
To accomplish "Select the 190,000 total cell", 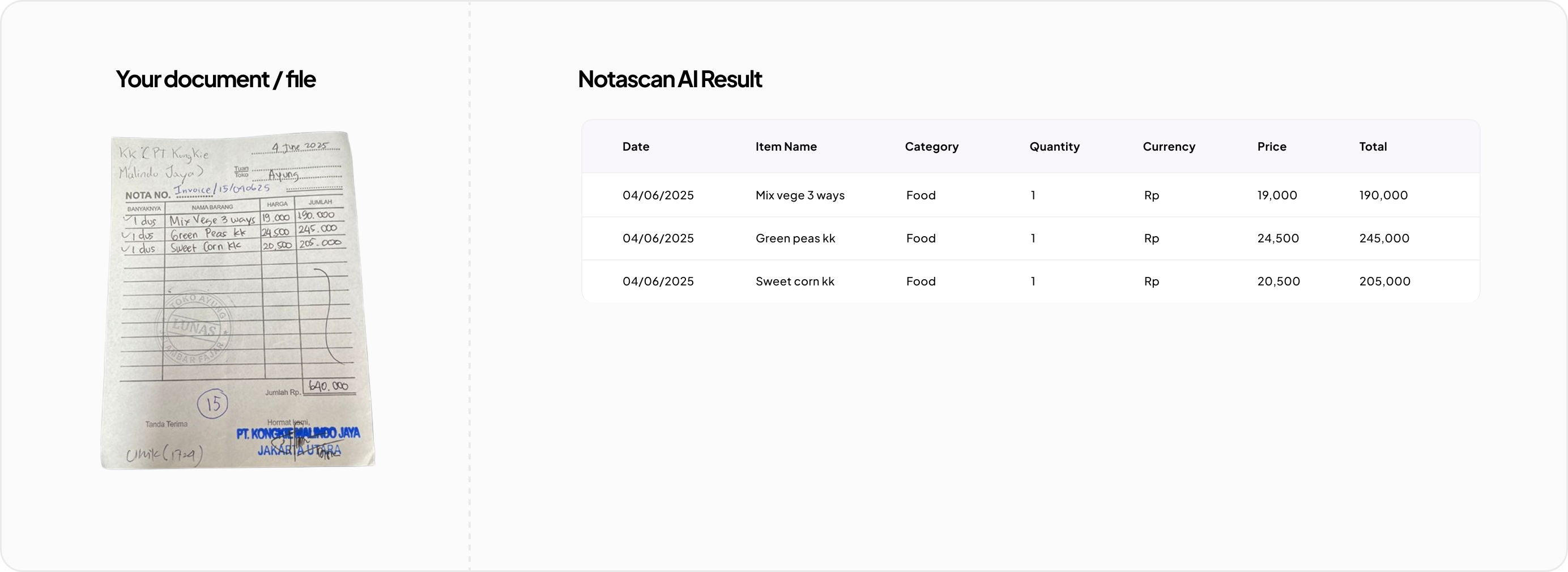I will pos(1383,195).
